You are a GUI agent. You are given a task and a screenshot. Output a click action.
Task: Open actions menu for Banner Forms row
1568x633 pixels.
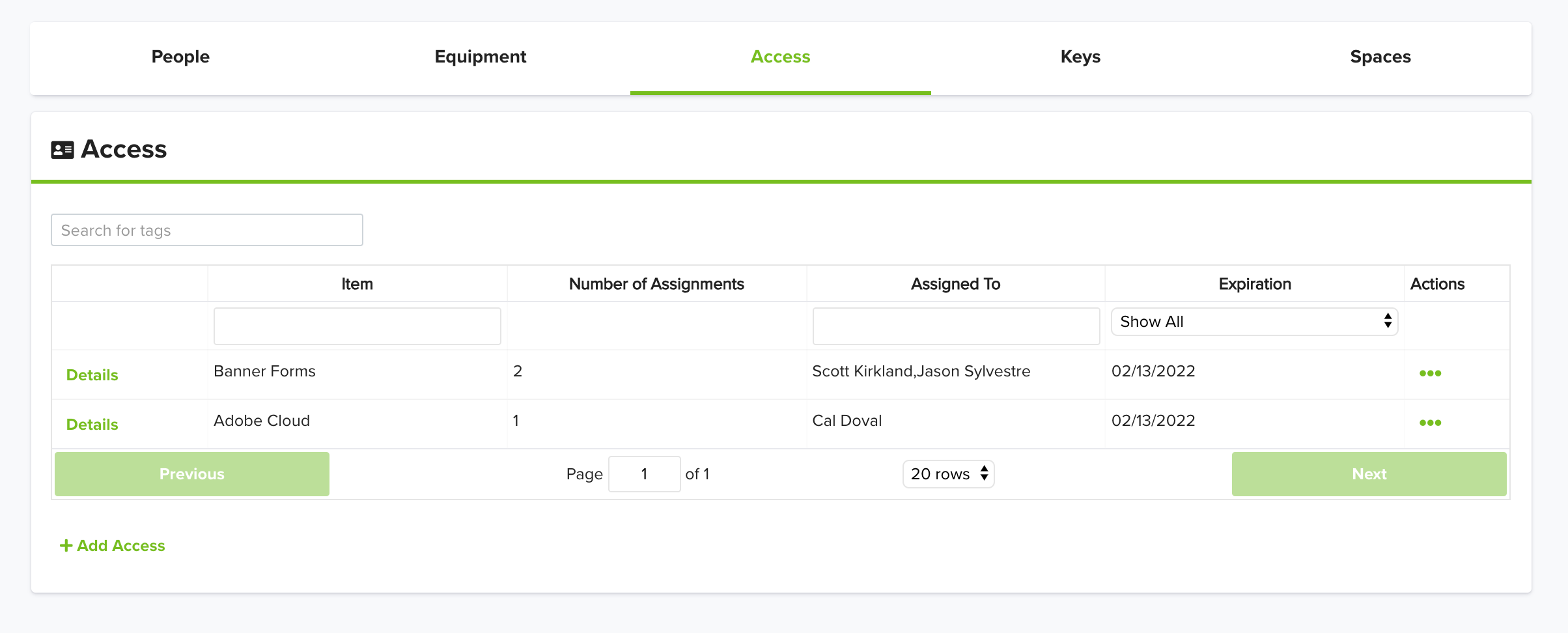pyautogui.click(x=1430, y=373)
